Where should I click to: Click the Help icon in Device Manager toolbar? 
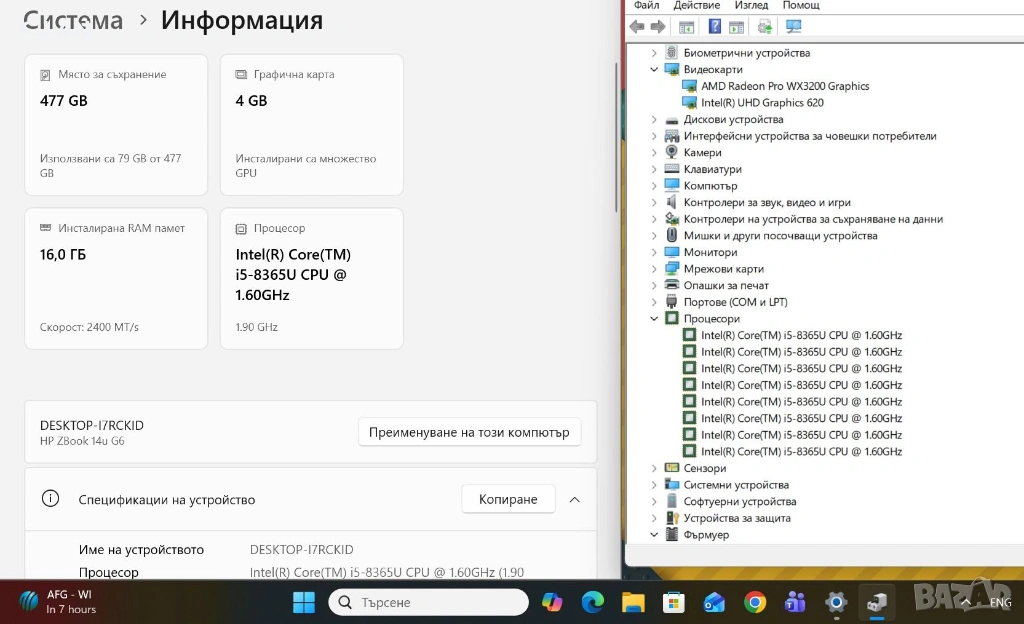tap(715, 27)
